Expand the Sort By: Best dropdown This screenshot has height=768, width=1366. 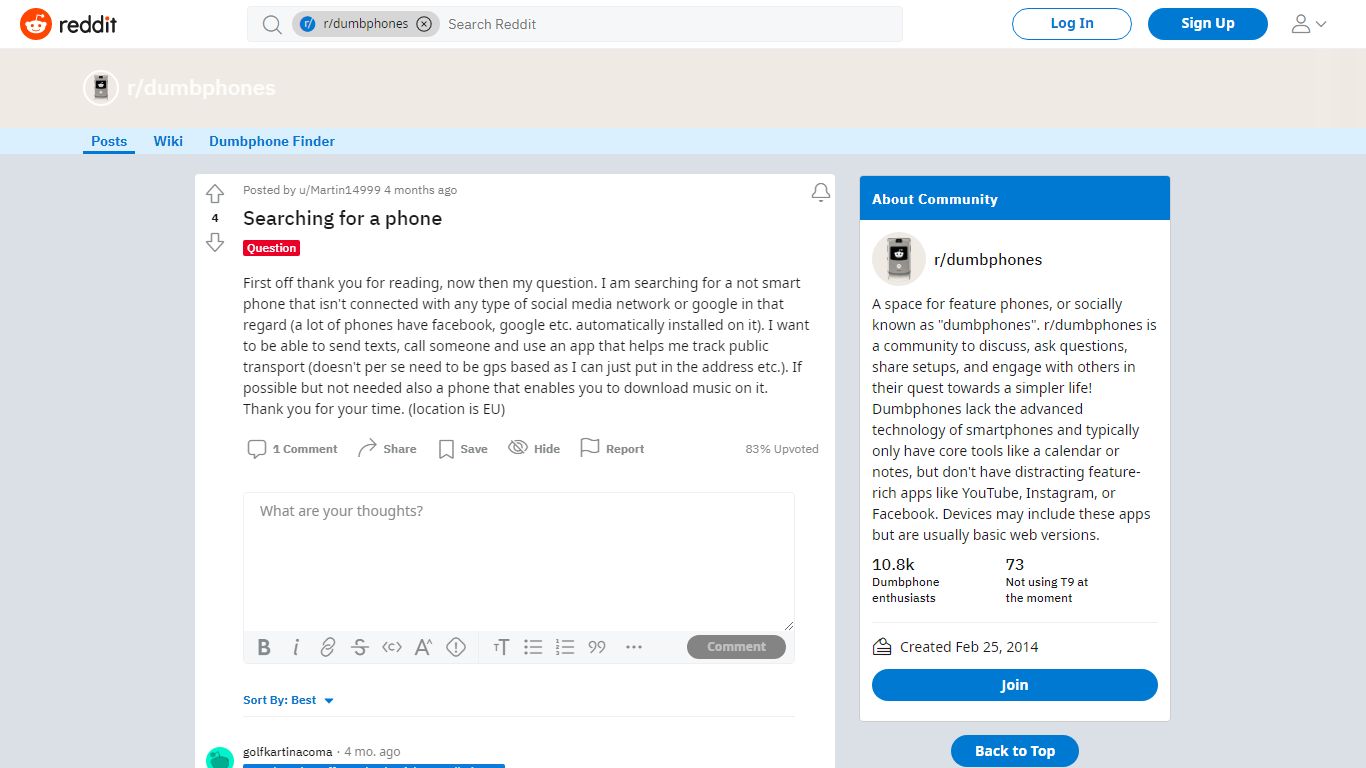(288, 700)
